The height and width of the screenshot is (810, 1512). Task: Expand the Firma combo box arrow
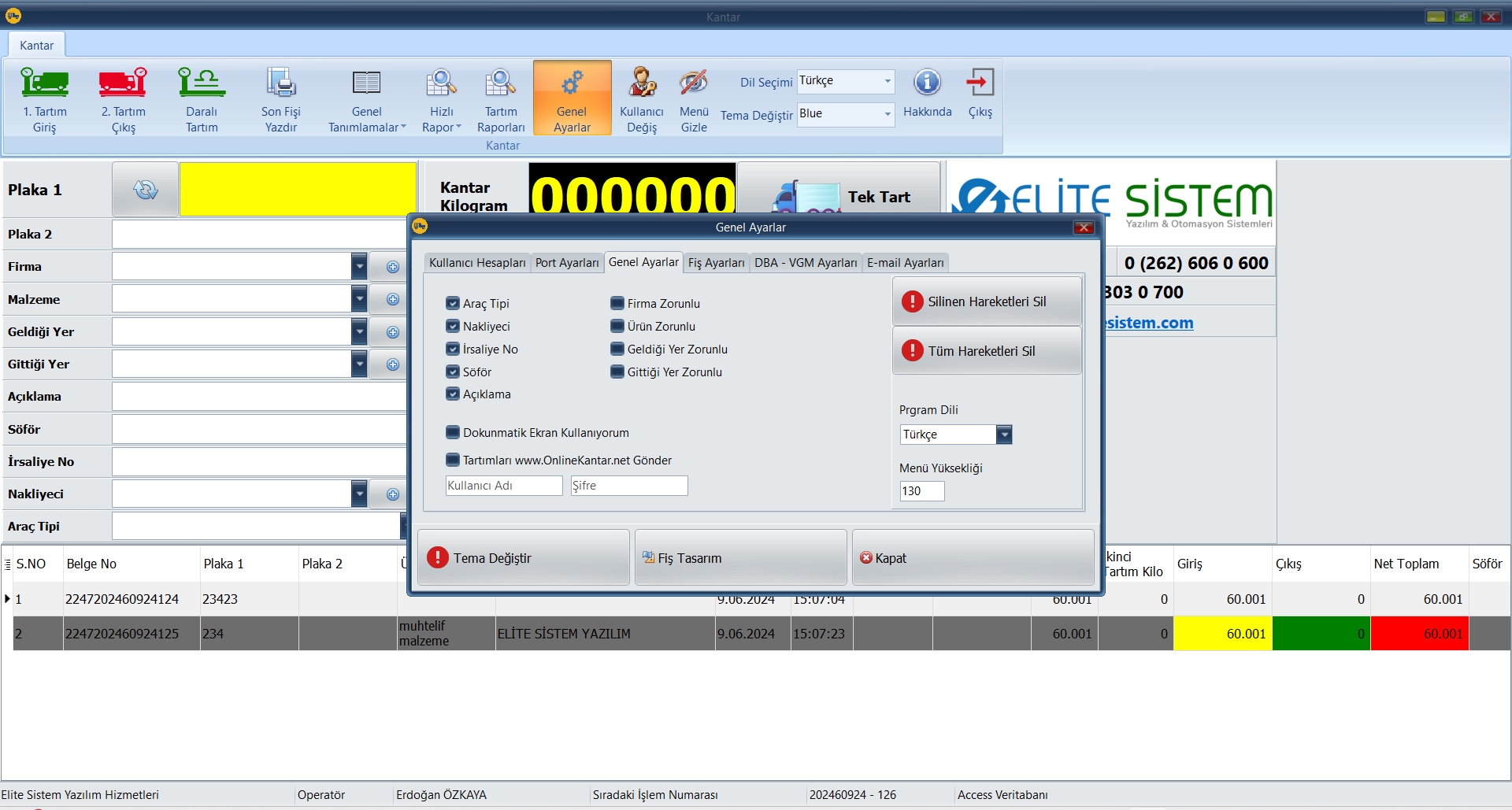[x=359, y=267]
